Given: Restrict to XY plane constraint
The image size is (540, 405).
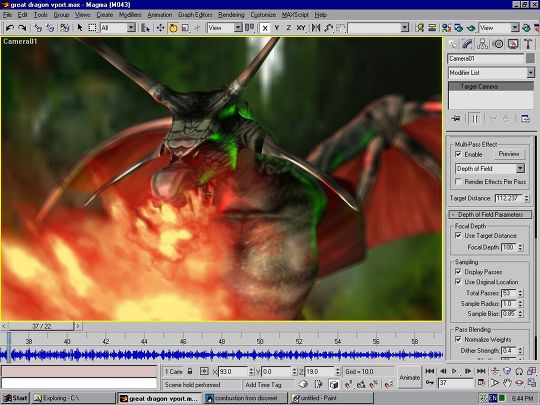Looking at the screenshot, I should 301,28.
